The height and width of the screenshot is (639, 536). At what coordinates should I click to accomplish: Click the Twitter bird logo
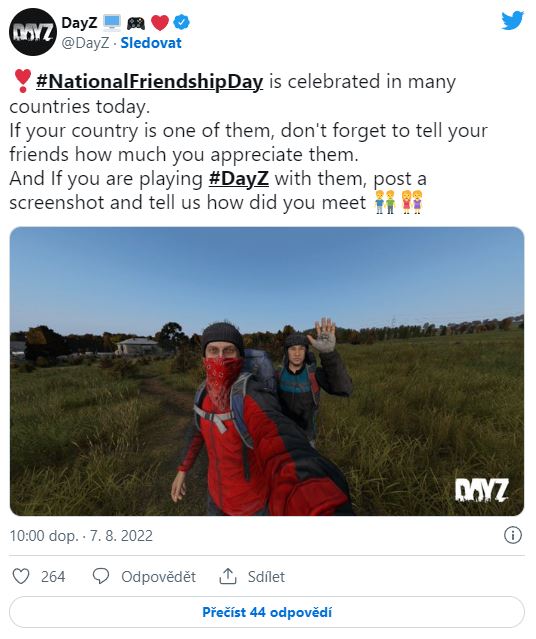tap(513, 20)
